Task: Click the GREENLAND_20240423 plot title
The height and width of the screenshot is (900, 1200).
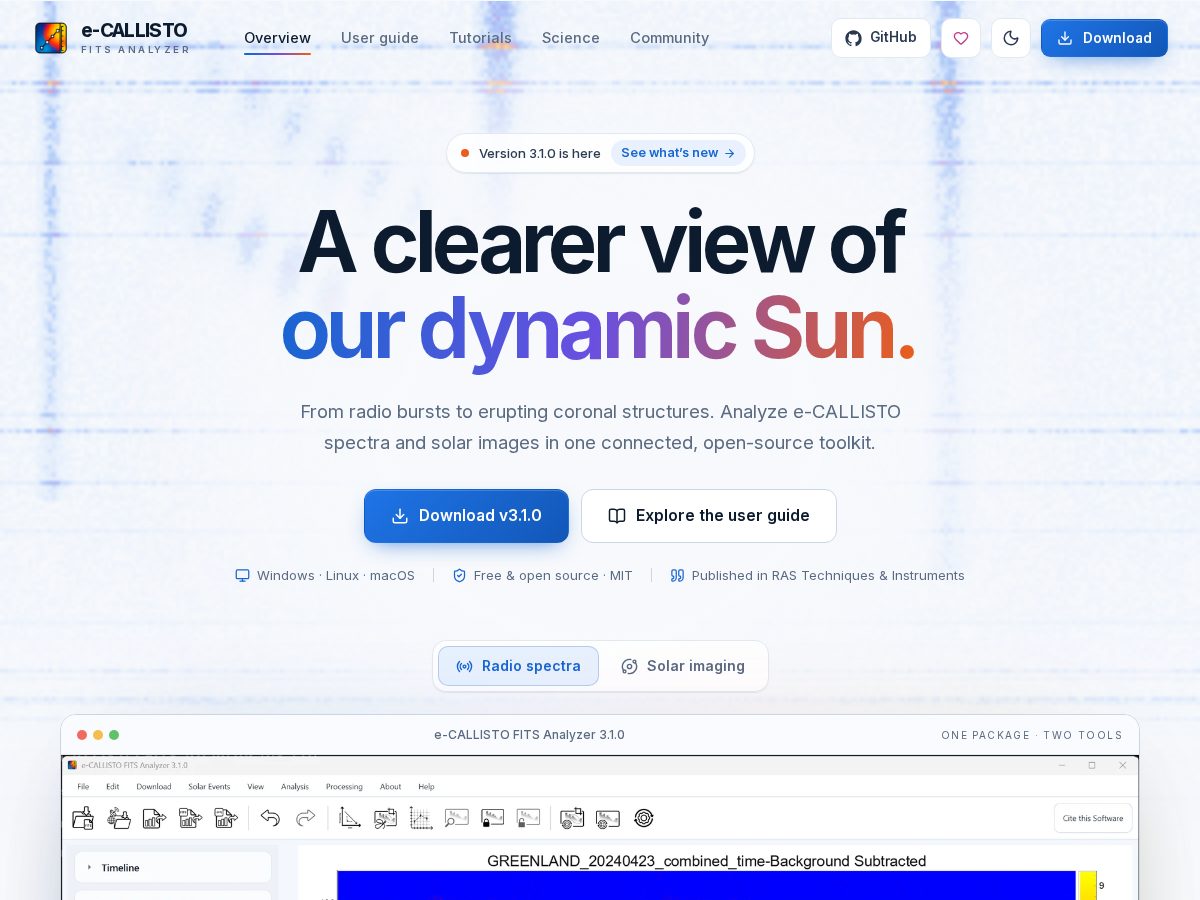Action: (706, 861)
